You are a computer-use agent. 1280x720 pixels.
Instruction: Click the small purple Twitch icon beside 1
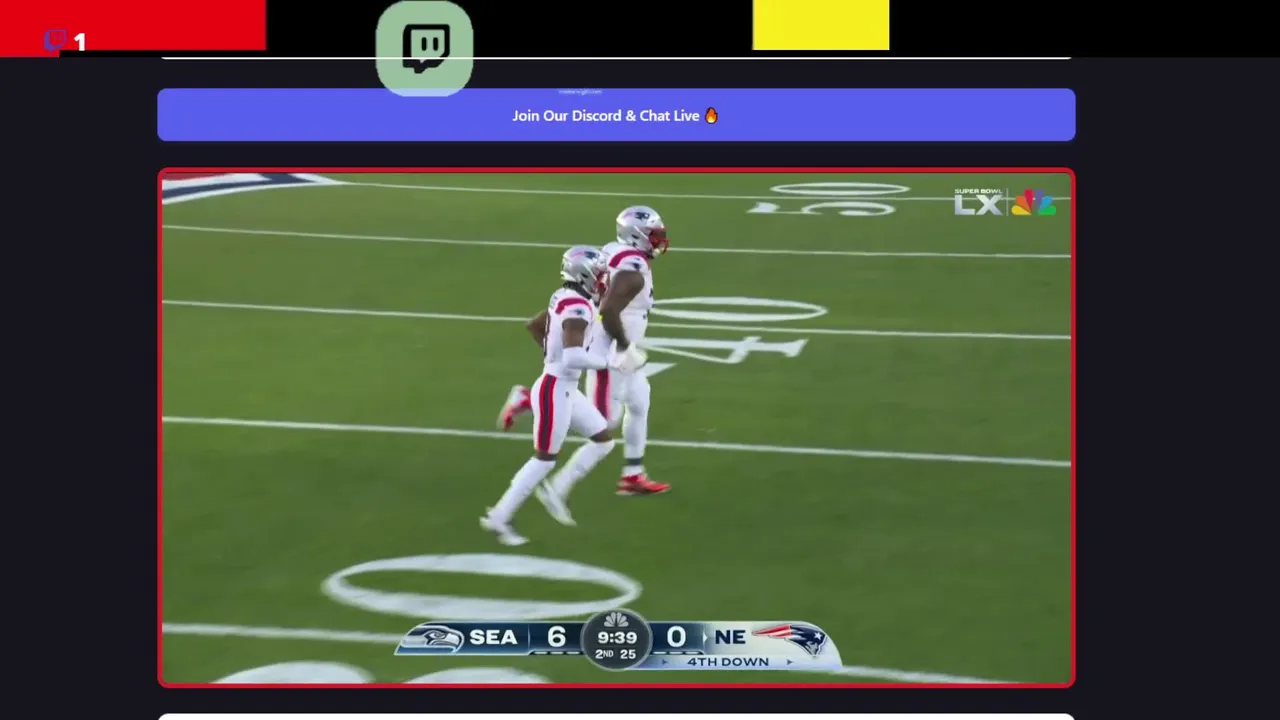pyautogui.click(x=55, y=40)
